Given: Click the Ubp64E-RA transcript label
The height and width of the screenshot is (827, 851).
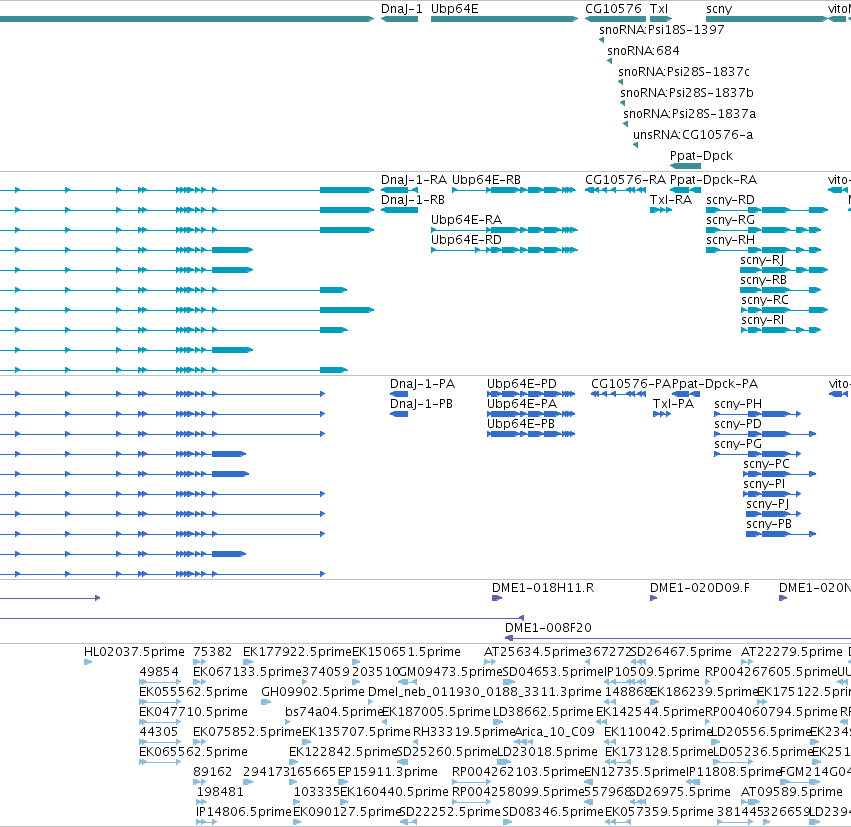Looking at the screenshot, I should tap(466, 220).
